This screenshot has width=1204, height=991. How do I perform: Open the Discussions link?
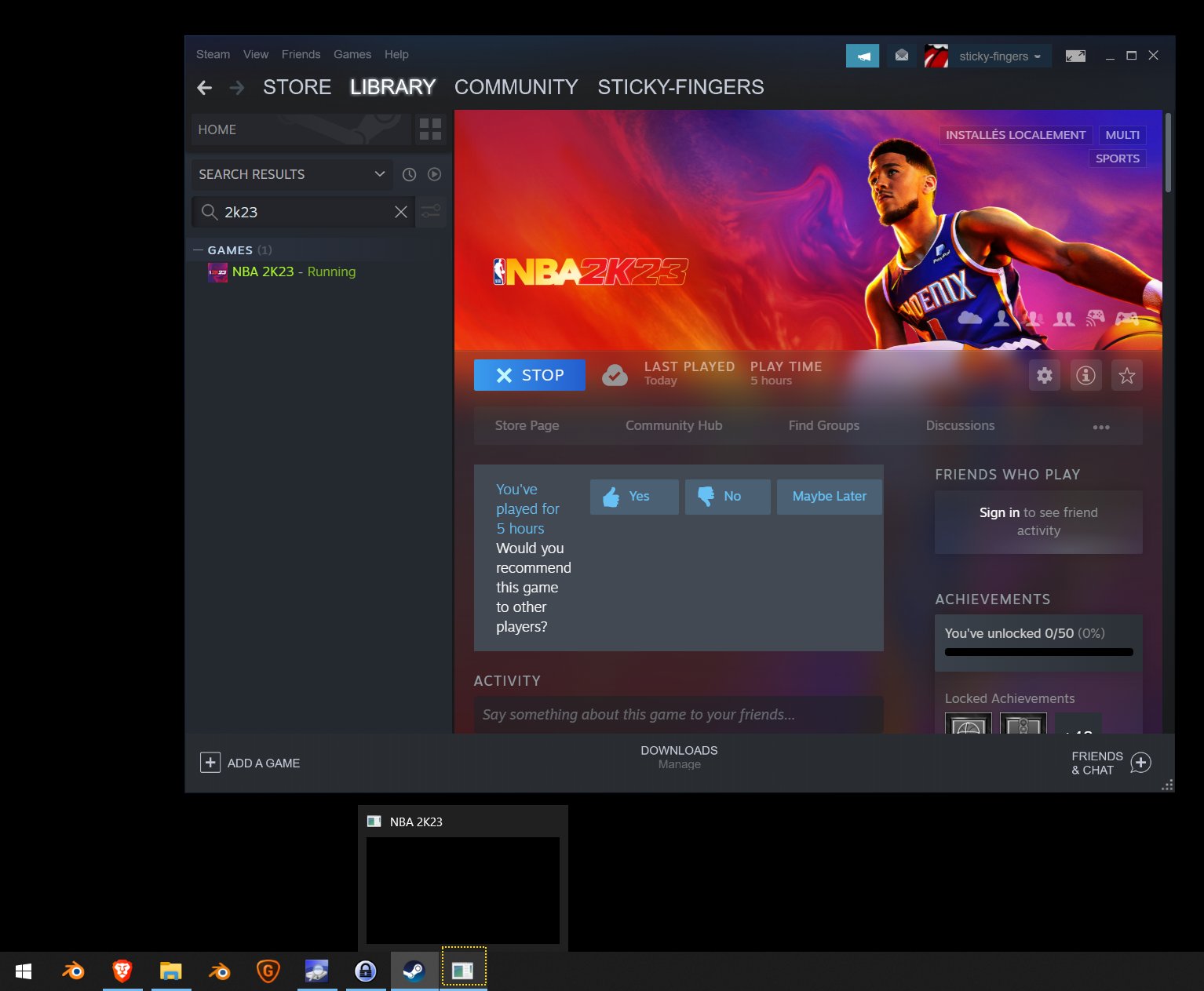point(960,426)
